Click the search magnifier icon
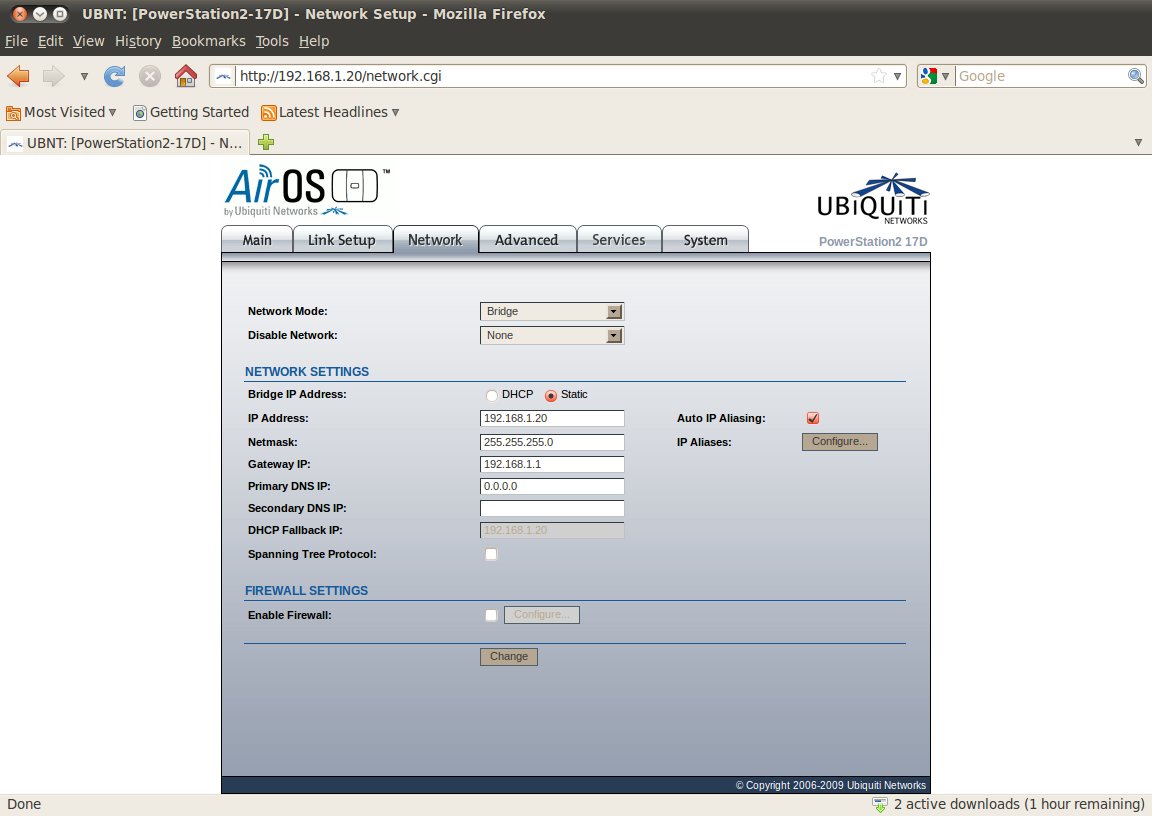Image resolution: width=1152 pixels, height=816 pixels. coord(1136,76)
